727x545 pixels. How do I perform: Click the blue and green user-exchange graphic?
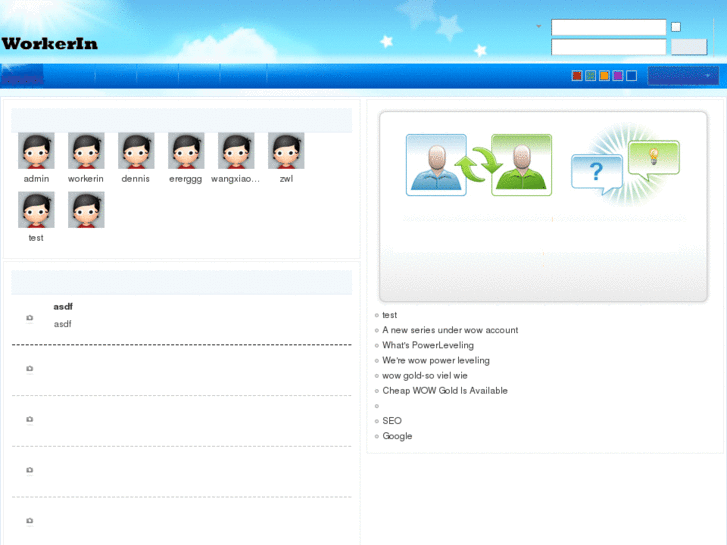[x=478, y=165]
